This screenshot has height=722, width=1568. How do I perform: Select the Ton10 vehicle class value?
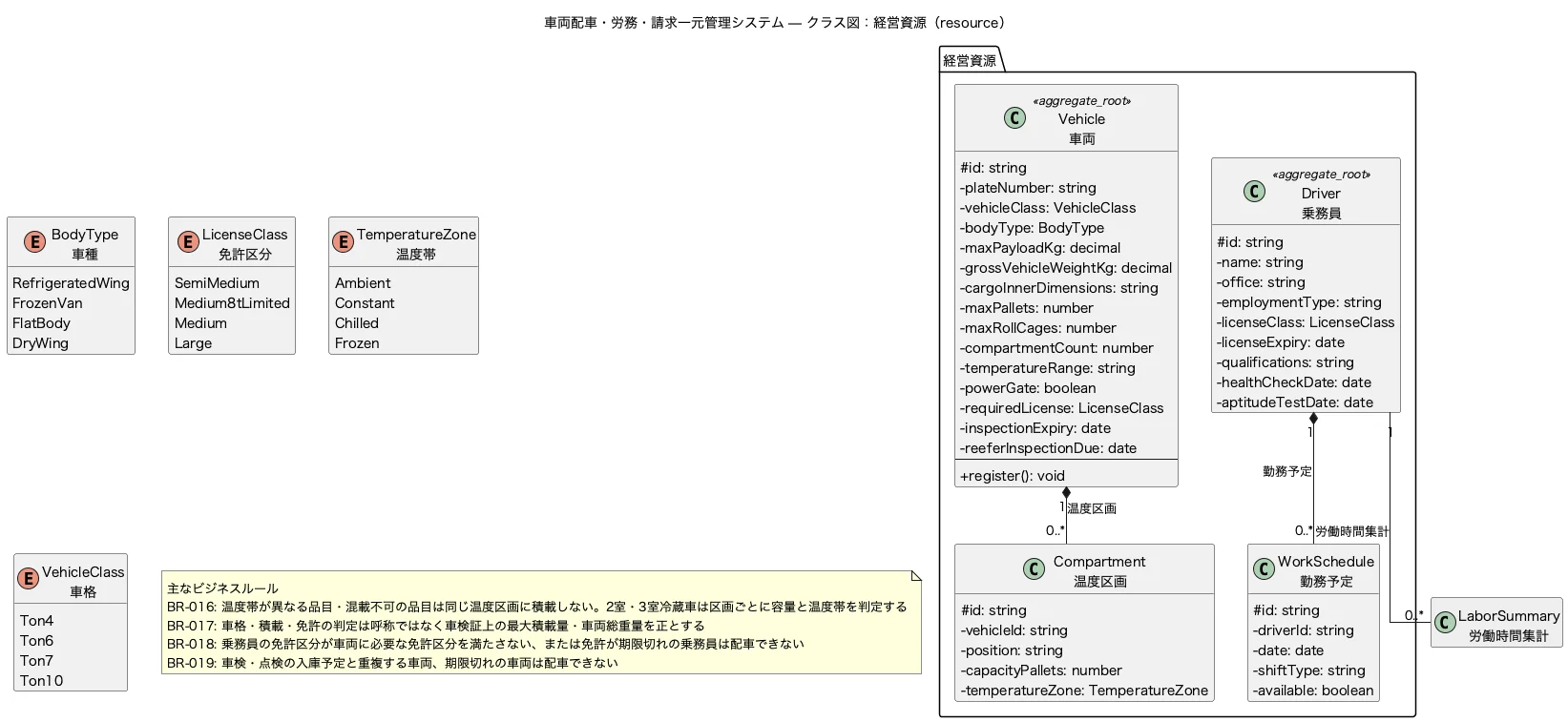click(x=42, y=681)
